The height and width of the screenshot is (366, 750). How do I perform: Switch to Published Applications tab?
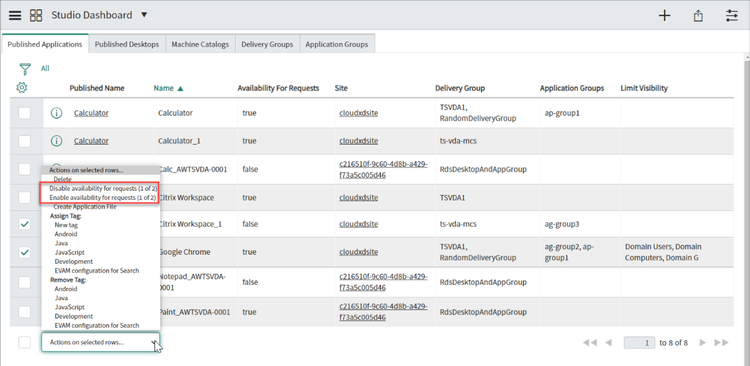(x=45, y=44)
